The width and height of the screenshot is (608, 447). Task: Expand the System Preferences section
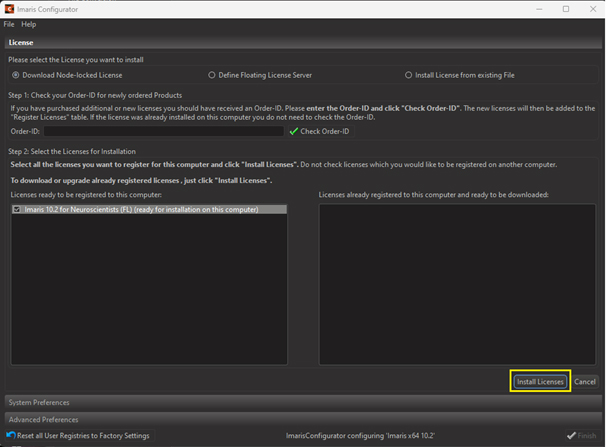[38, 402]
